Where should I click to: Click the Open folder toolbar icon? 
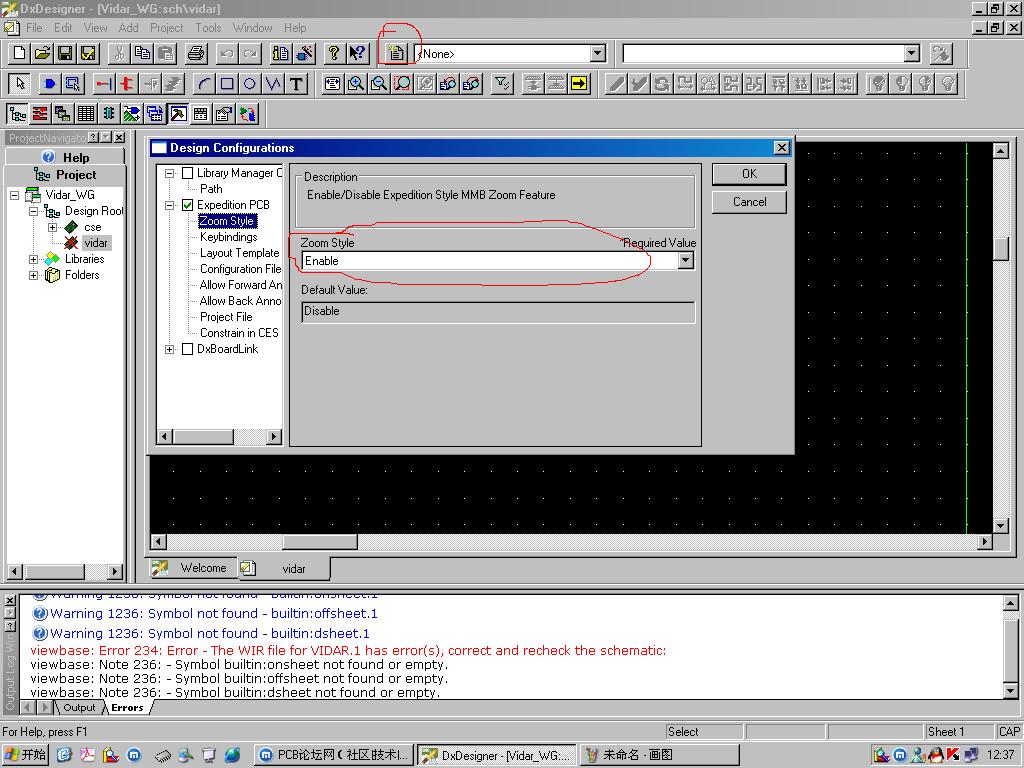pos(42,53)
